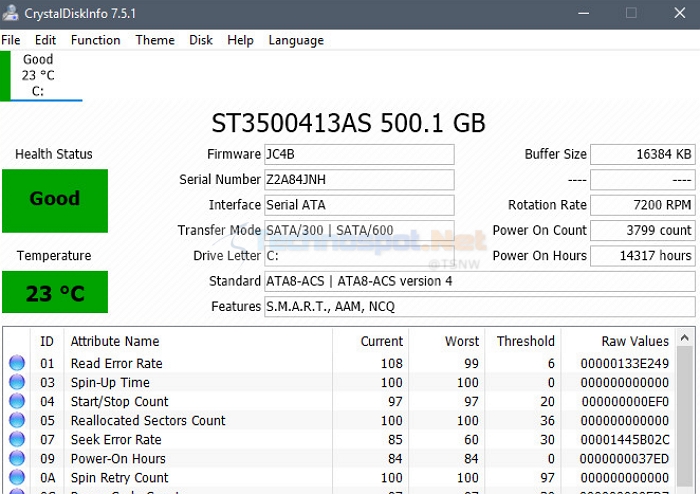Minimize the CrystalDiskInfo window
This screenshot has height=494, width=700.
point(583,13)
